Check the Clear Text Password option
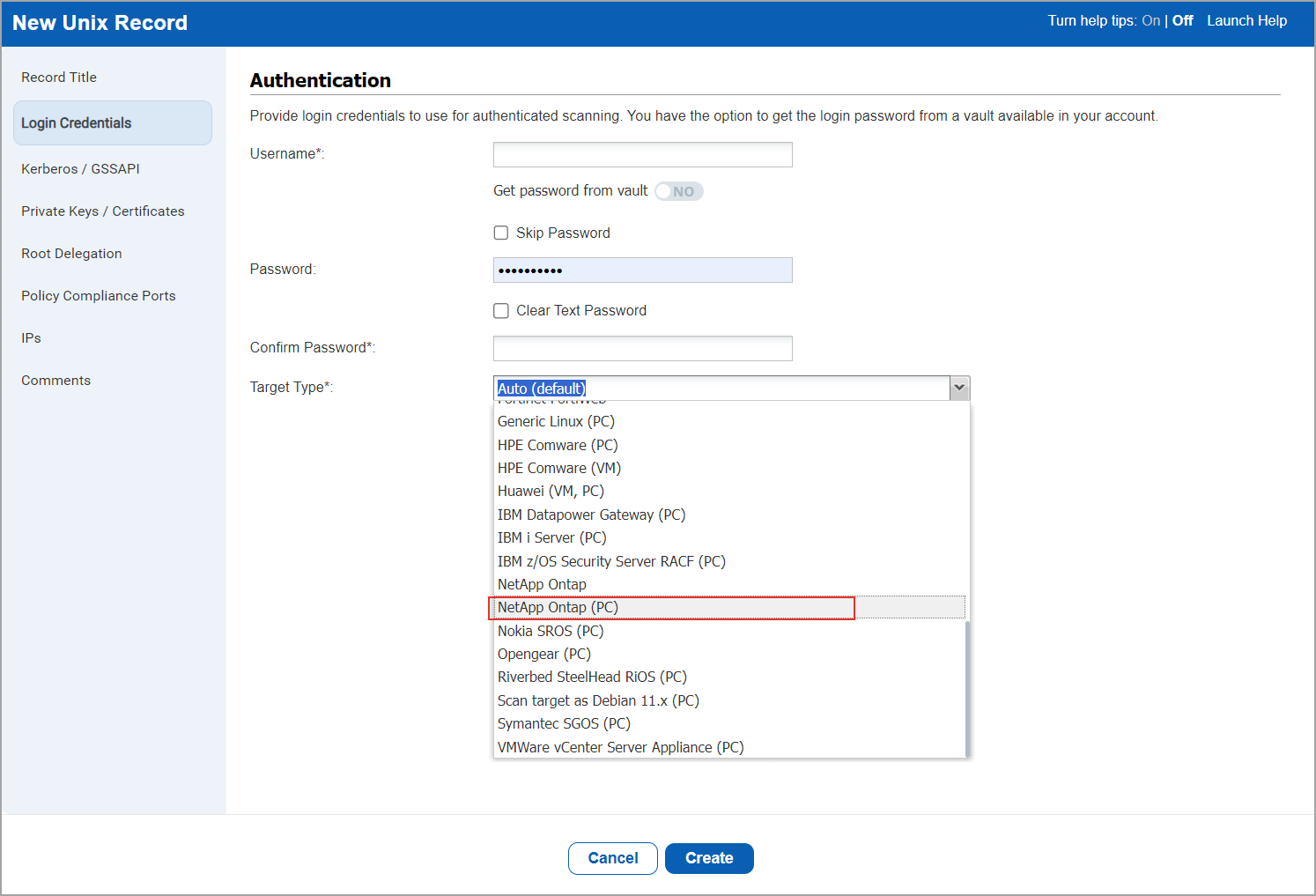Viewport: 1316px width, 896px height. (501, 310)
